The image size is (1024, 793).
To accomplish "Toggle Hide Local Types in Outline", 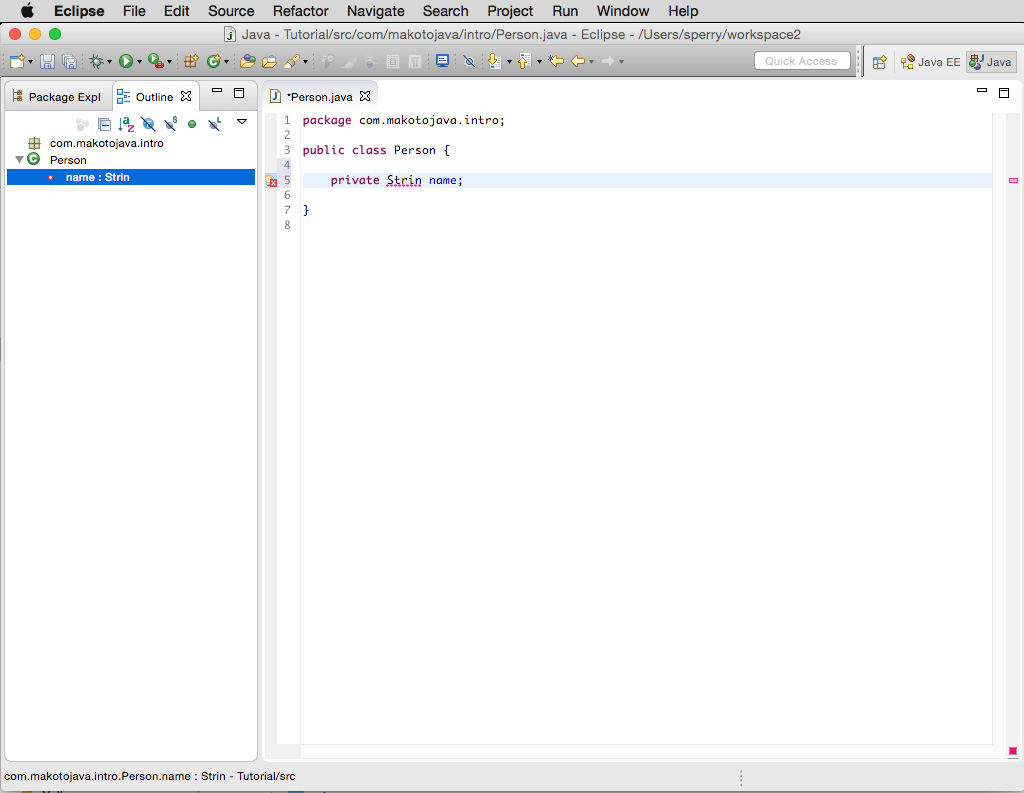I will click(214, 123).
